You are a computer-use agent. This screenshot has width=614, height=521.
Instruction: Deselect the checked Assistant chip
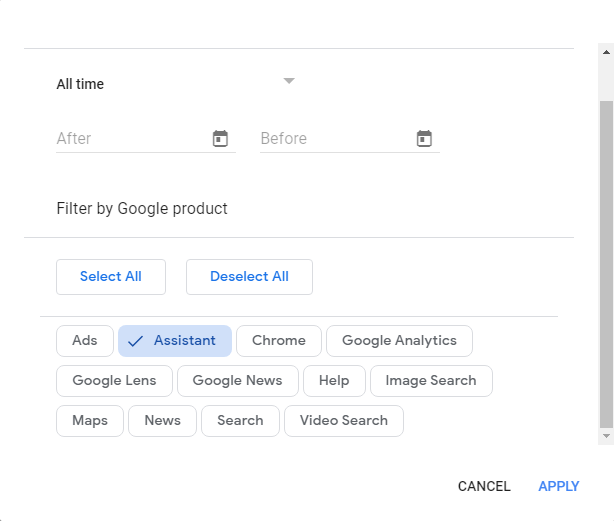[175, 341]
